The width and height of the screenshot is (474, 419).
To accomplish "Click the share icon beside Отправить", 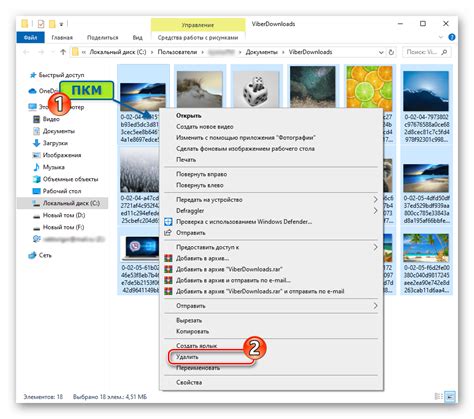I will tap(168, 233).
